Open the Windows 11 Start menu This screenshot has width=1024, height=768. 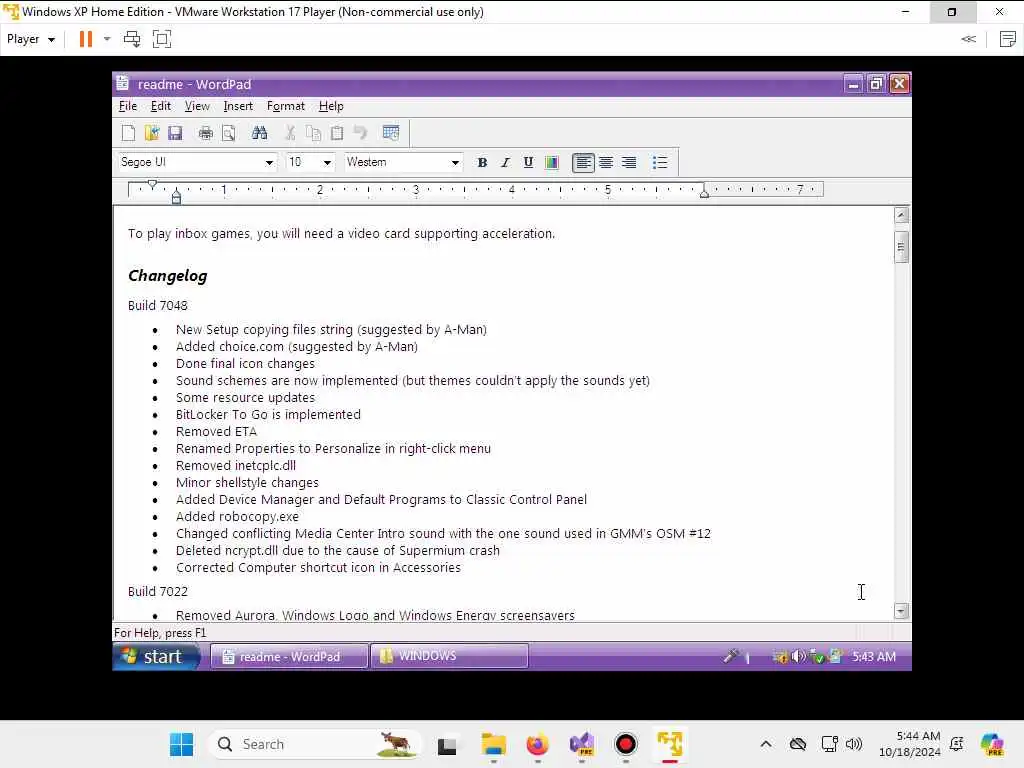coord(182,744)
